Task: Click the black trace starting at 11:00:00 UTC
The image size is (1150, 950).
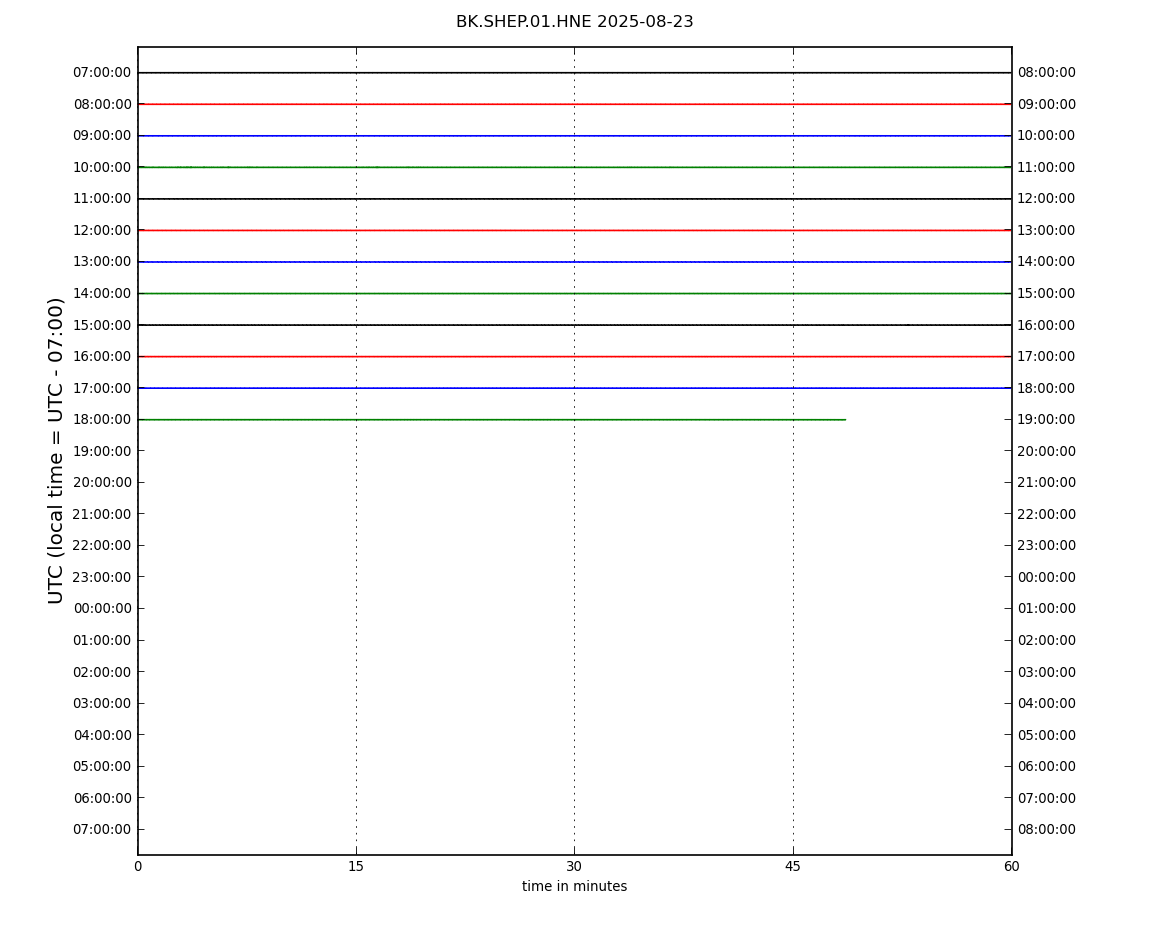Action: tap(574, 199)
